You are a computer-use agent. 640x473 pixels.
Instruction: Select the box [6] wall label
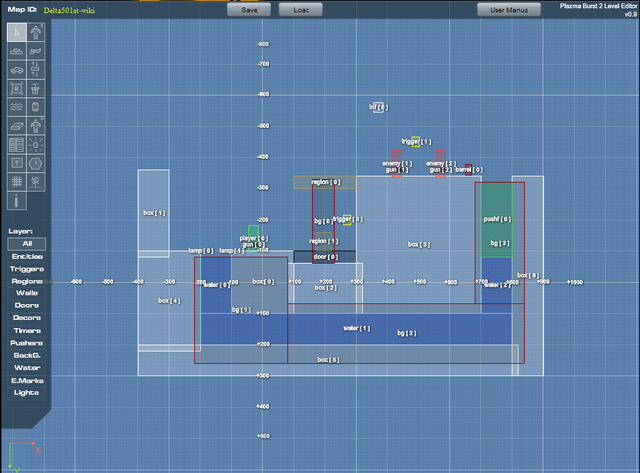[x=528, y=275]
